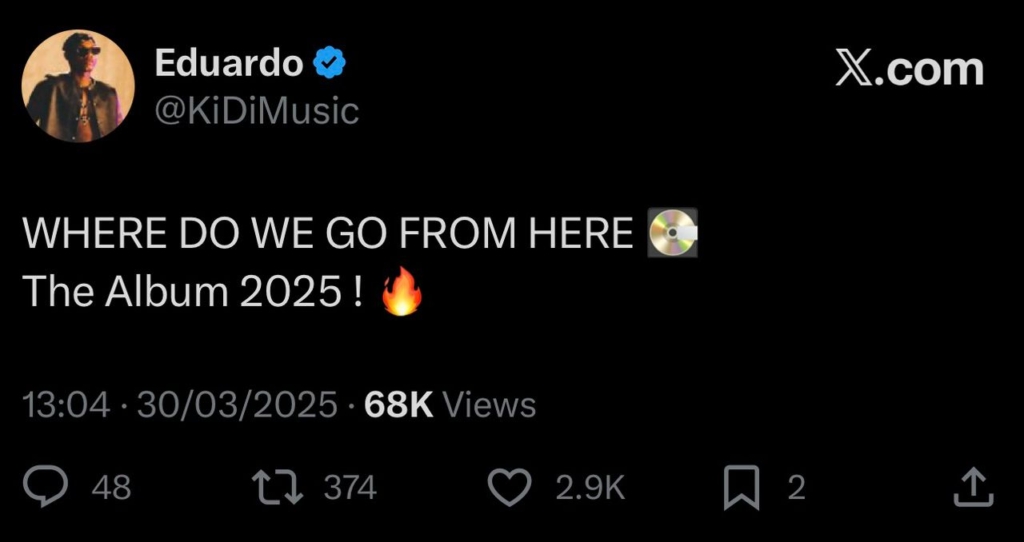Screen dimensions: 1024x542
Task: Click the 374 reposts count
Action: tap(351, 488)
